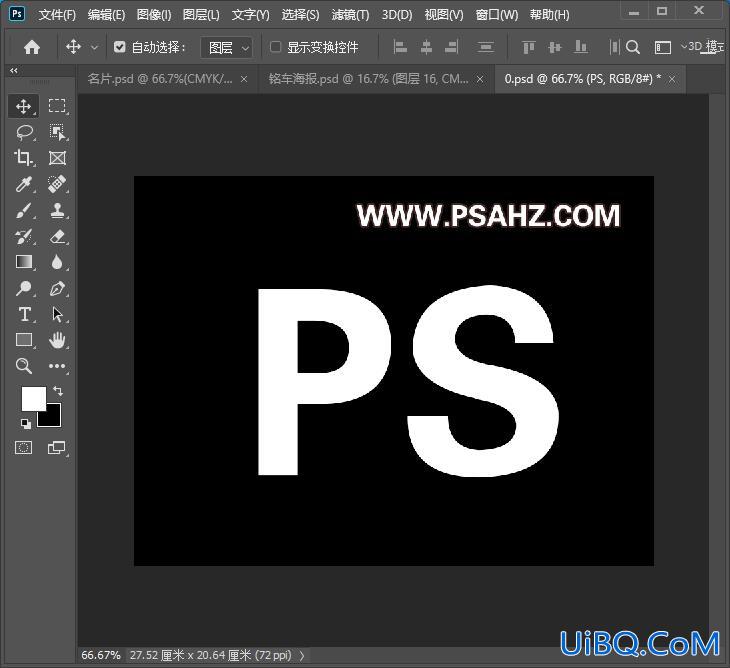Open the Edit Toolbar three-dots button
This screenshot has height=668, width=730.
tap(57, 366)
